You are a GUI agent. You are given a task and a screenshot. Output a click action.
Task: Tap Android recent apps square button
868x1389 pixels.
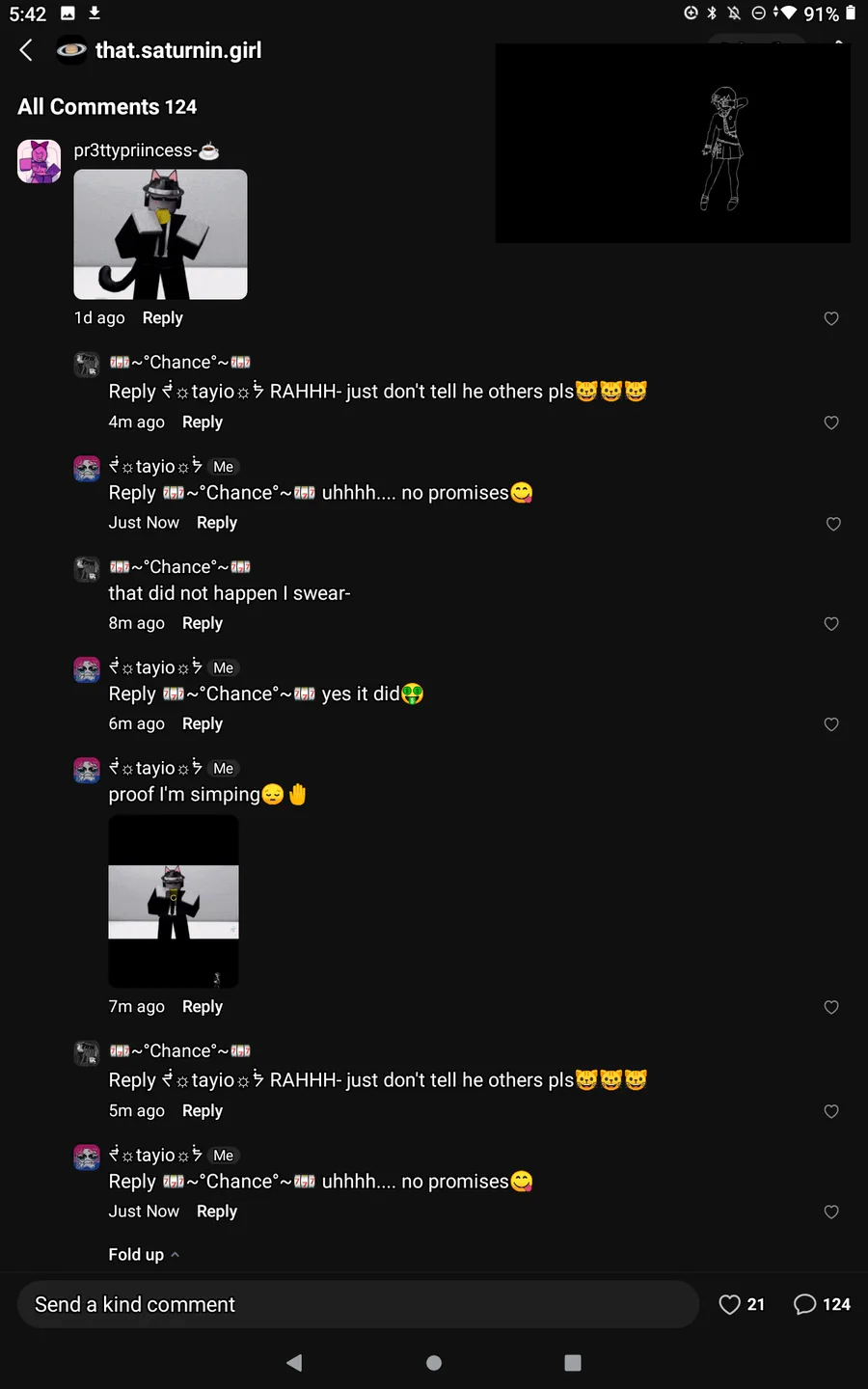click(573, 1362)
